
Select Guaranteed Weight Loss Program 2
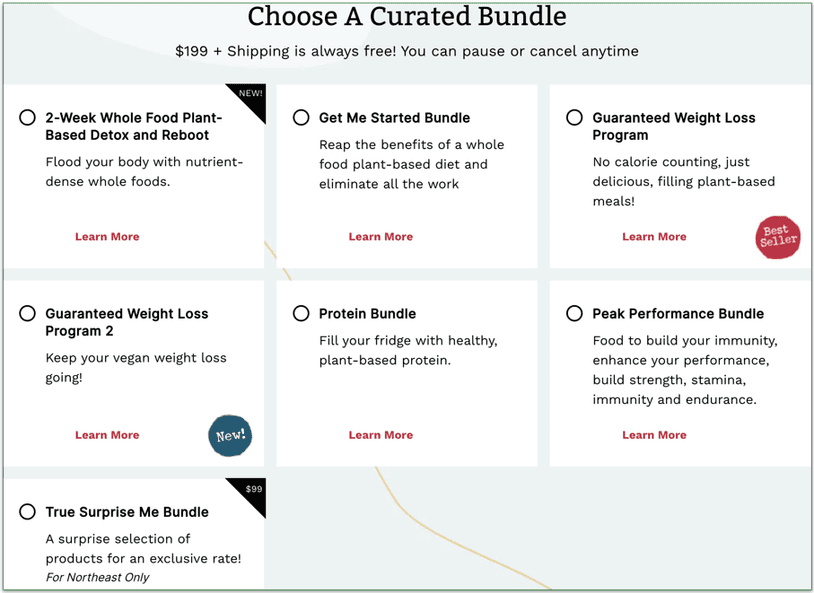[x=27, y=313]
